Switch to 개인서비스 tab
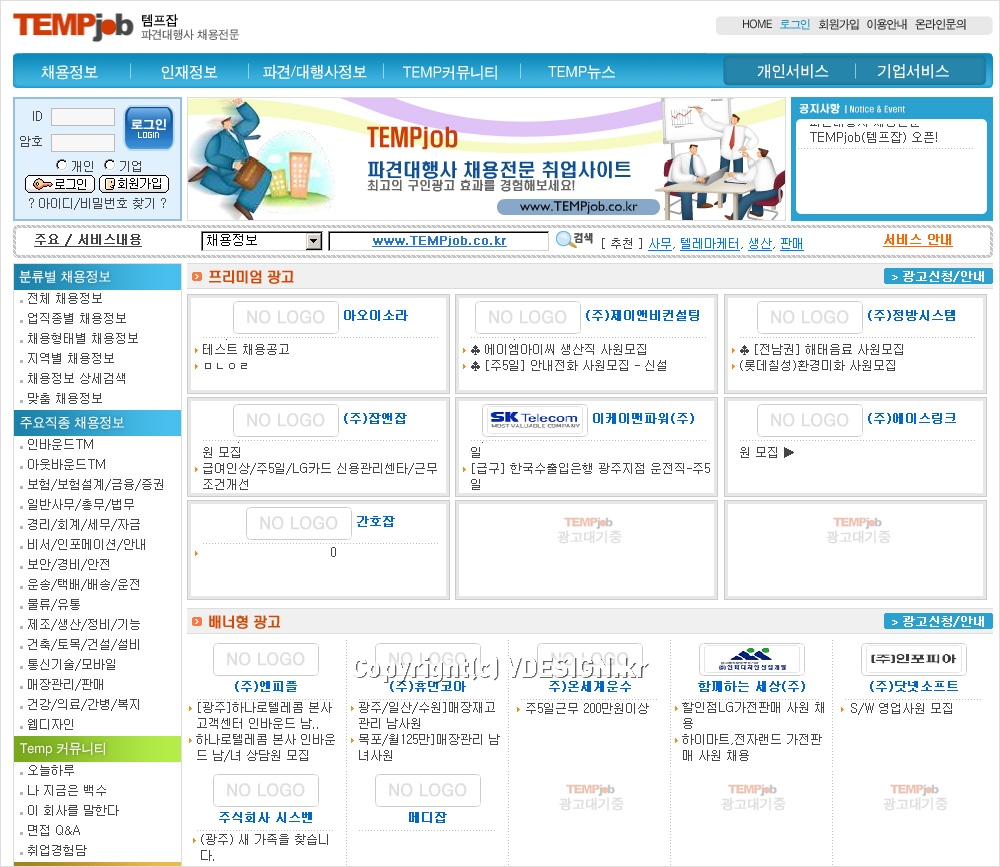The width and height of the screenshot is (1000, 867). pos(792,71)
